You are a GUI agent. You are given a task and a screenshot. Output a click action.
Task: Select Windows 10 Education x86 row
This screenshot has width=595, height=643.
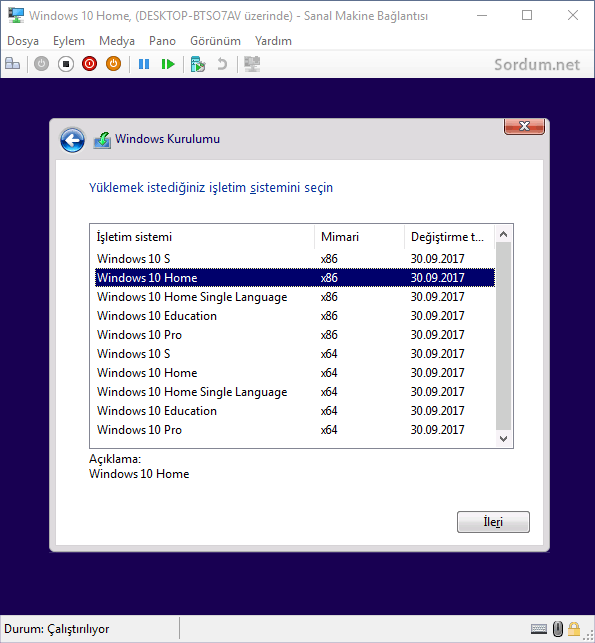point(294,316)
